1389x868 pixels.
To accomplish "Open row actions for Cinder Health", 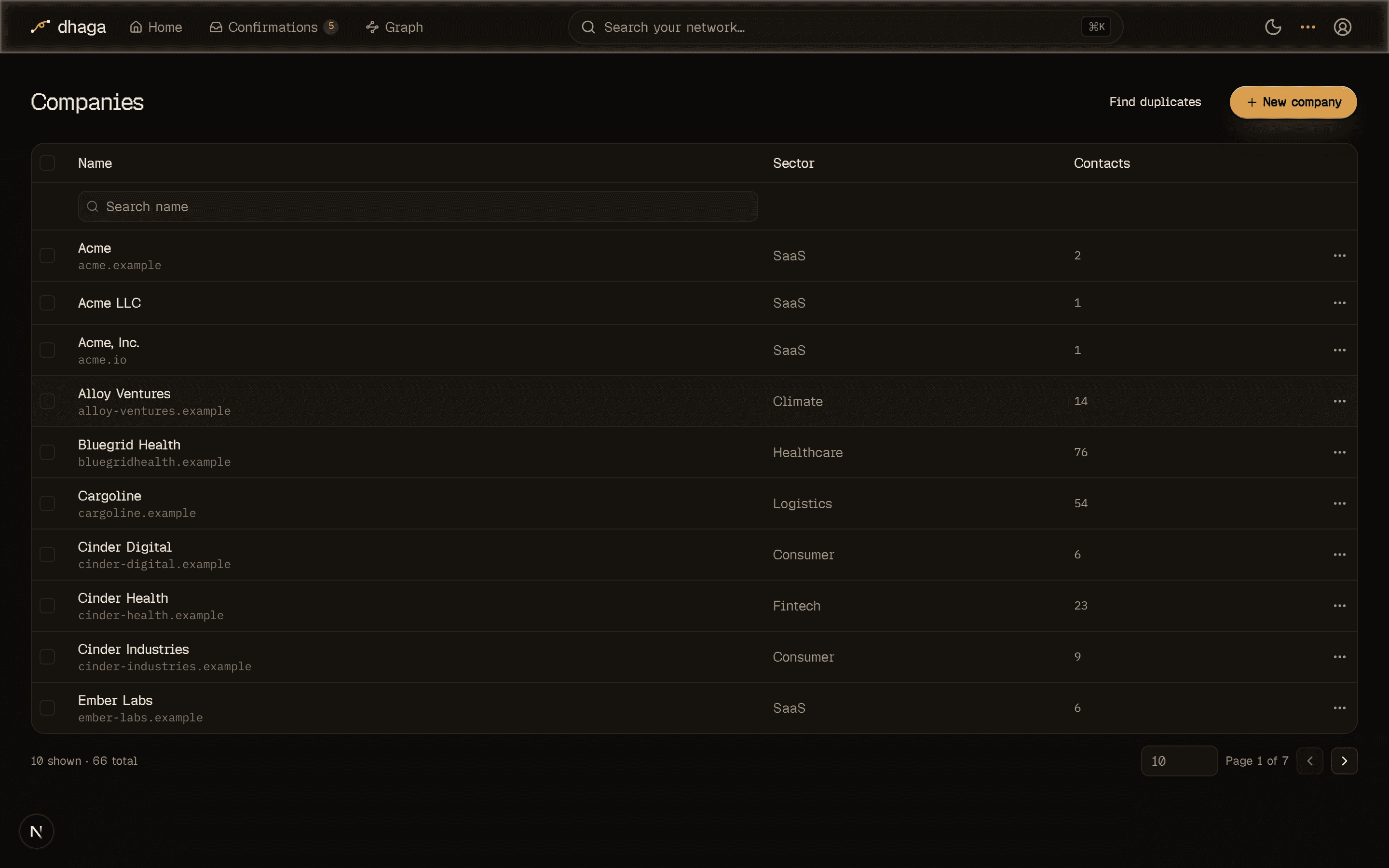I will (1339, 606).
